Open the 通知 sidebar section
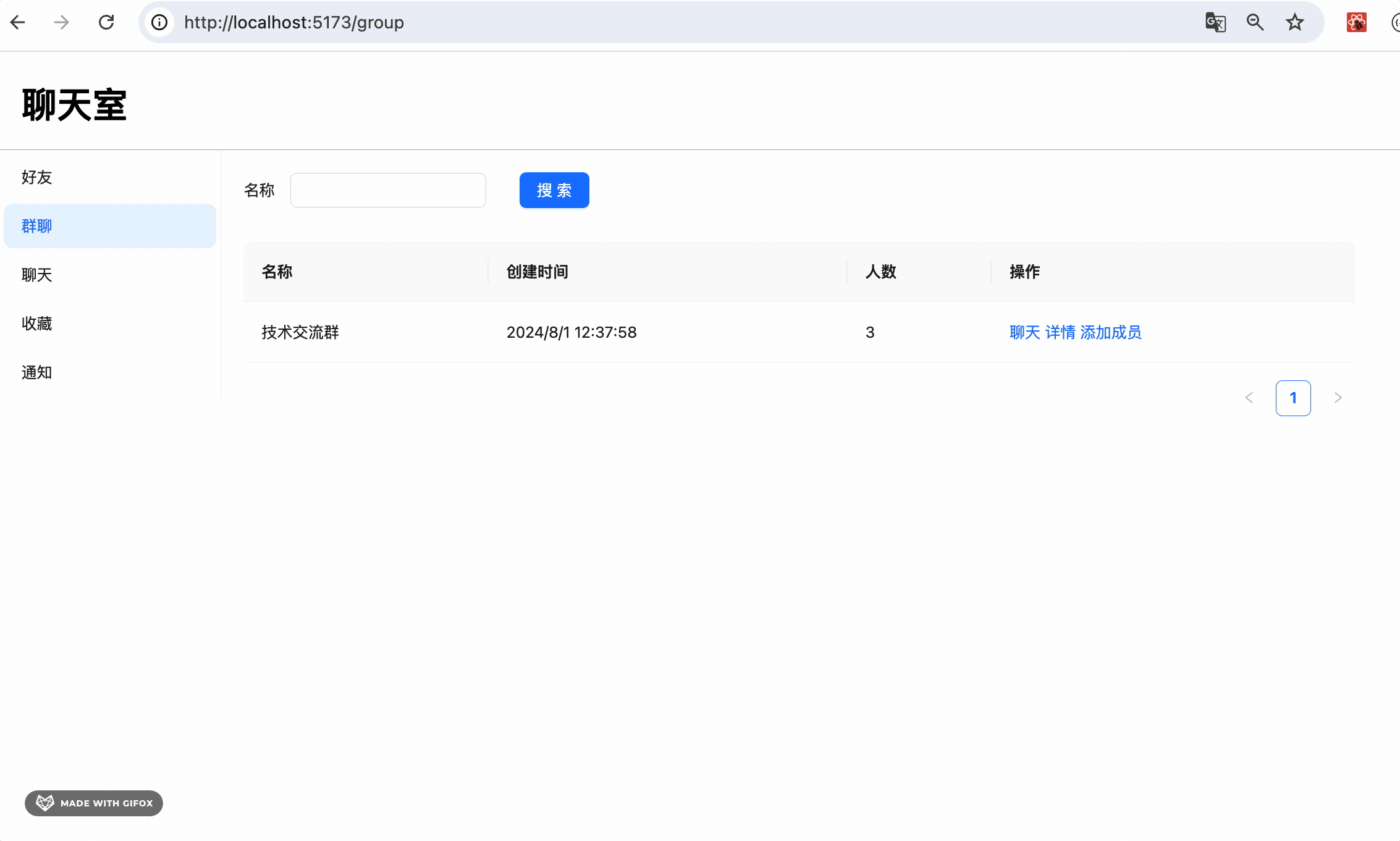 (x=37, y=372)
